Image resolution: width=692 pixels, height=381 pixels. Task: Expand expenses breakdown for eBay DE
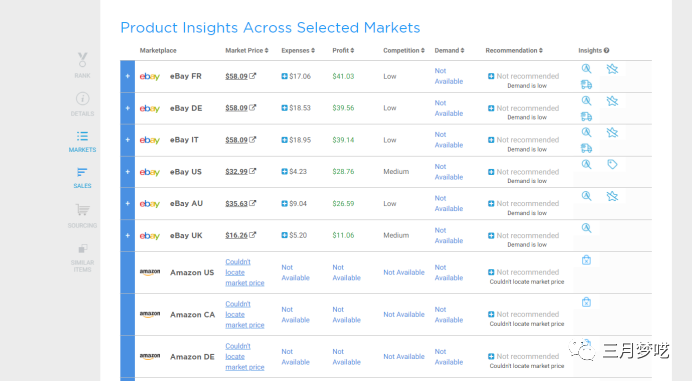click(x=284, y=108)
